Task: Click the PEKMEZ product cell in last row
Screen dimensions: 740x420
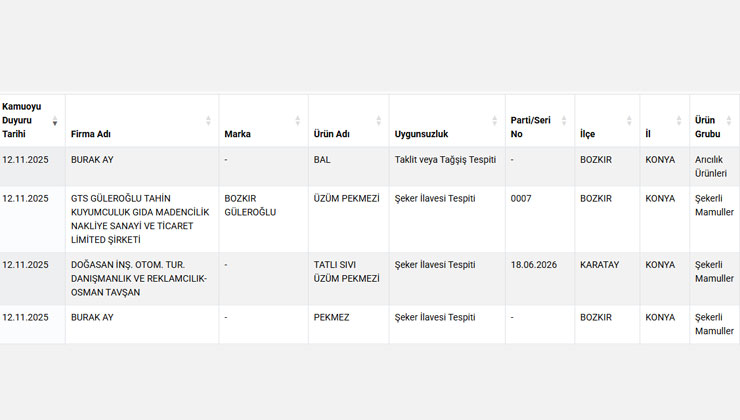Action: [x=332, y=317]
